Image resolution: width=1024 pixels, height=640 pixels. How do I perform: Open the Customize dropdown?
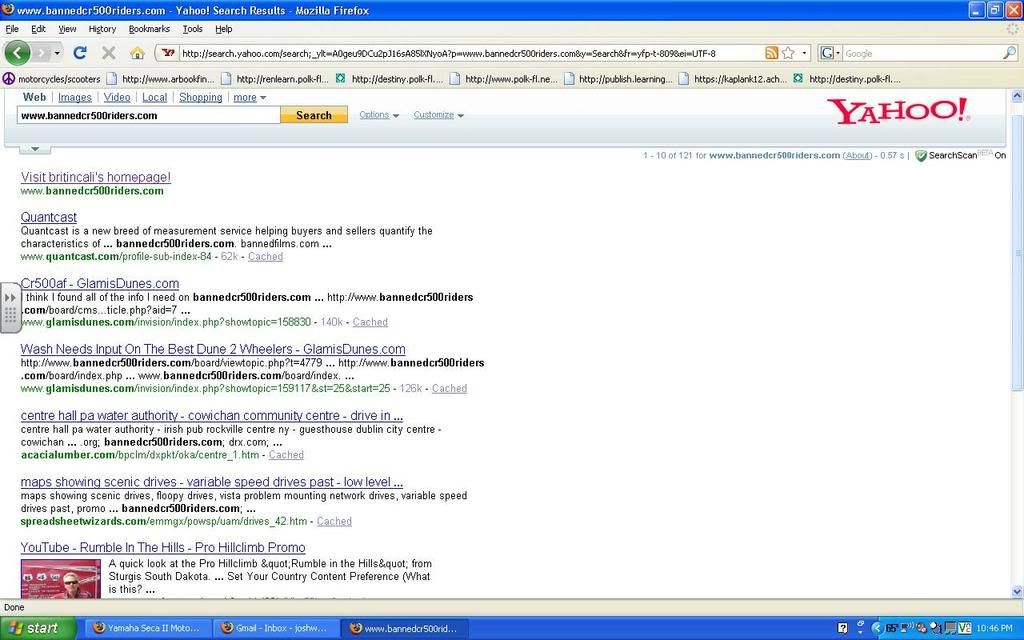[438, 115]
